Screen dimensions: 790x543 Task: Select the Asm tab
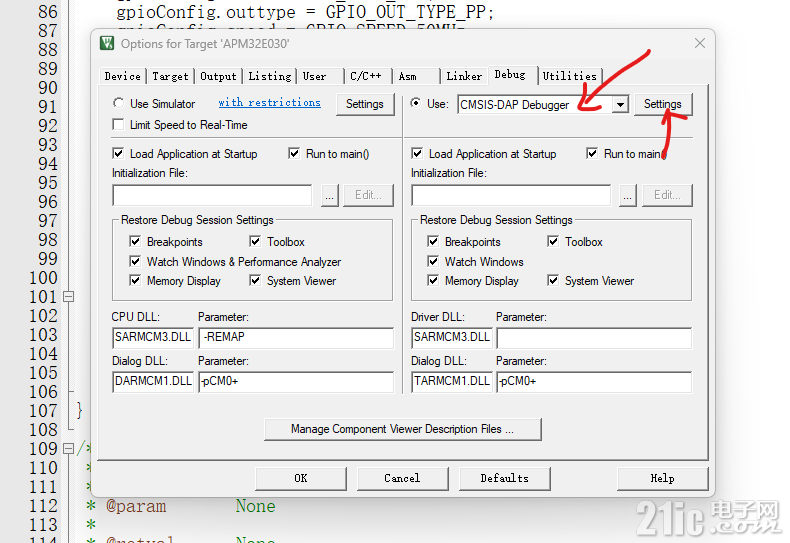pyautogui.click(x=416, y=76)
